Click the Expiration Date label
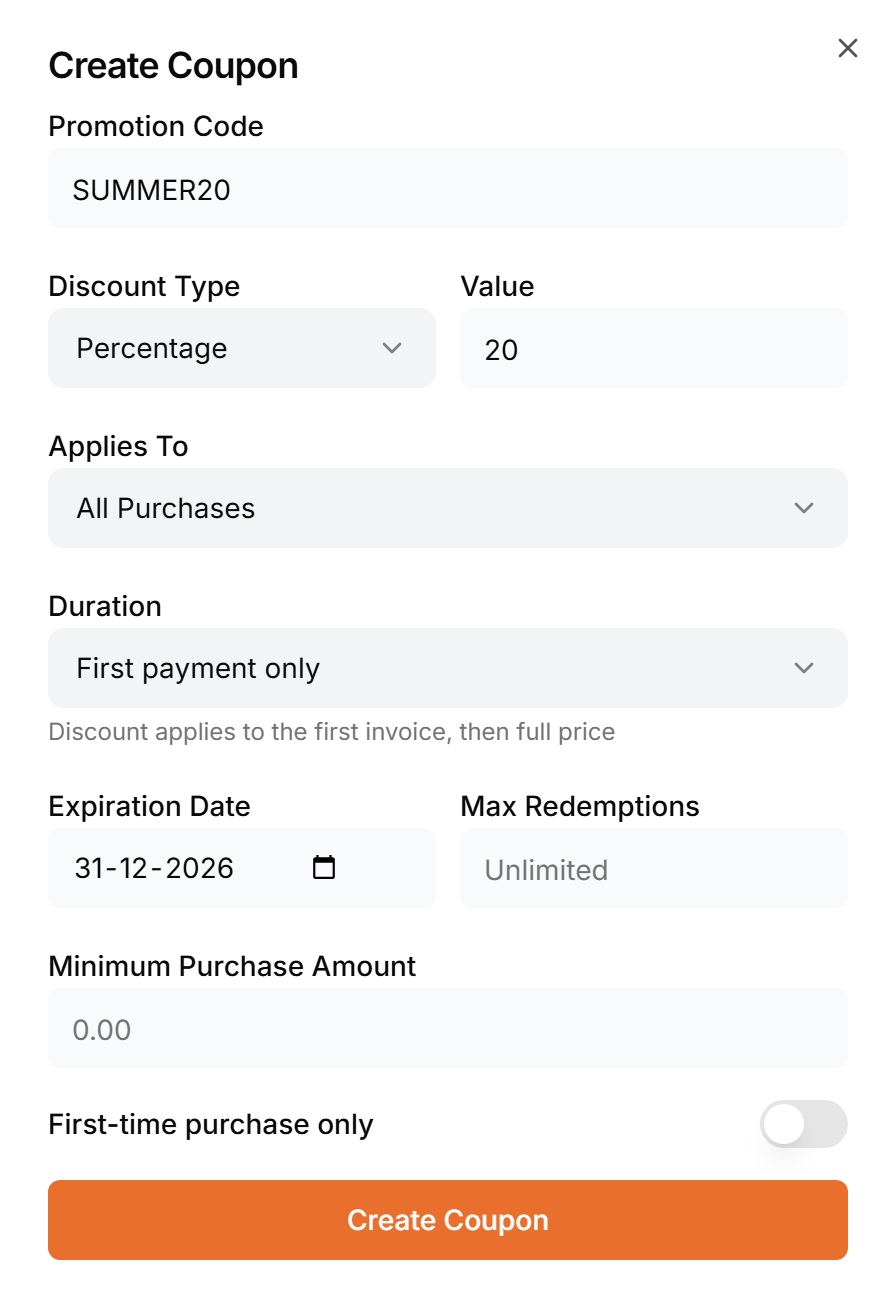 (x=149, y=806)
